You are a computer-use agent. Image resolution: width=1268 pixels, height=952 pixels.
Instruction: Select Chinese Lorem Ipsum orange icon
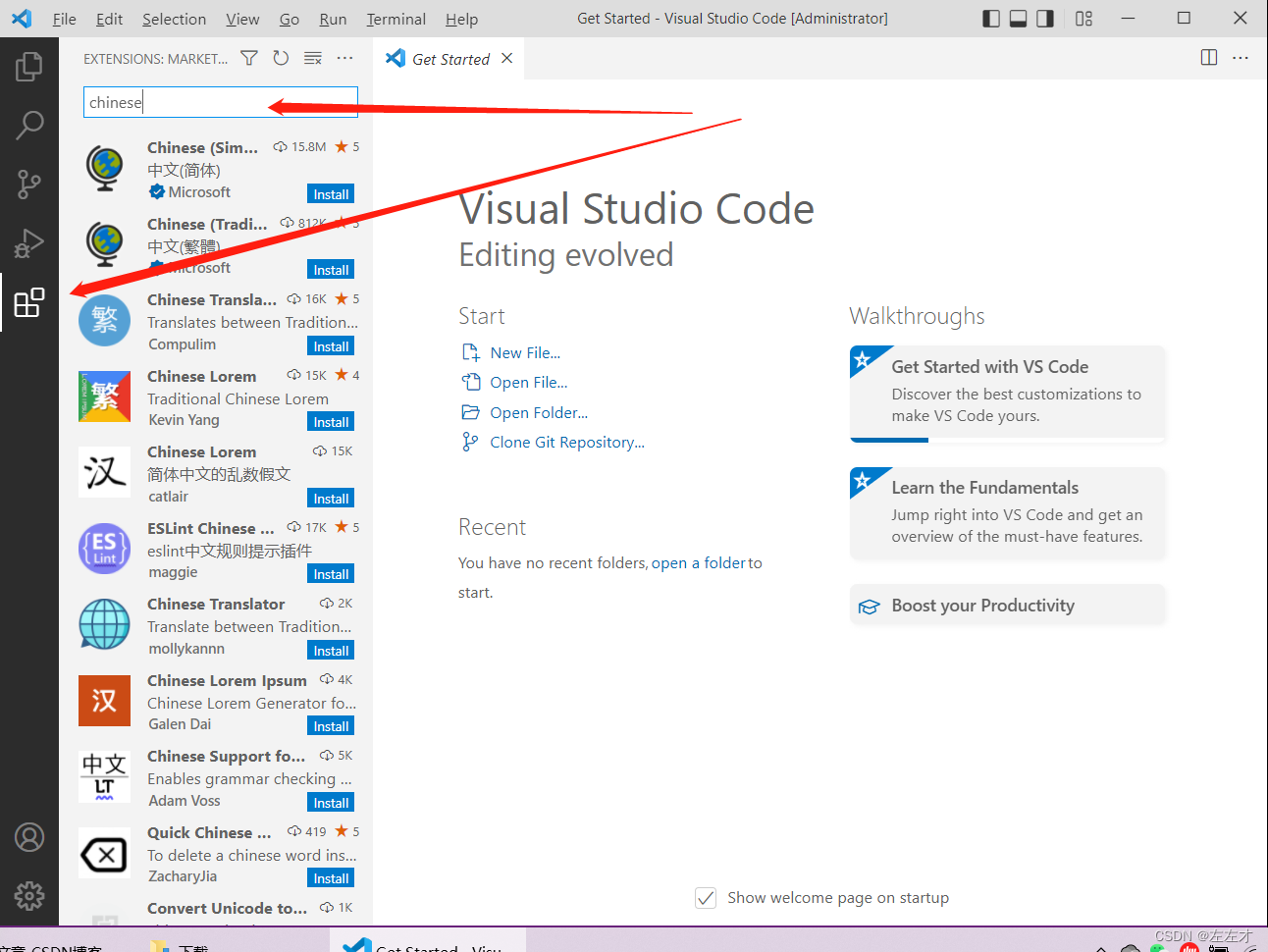(x=104, y=700)
